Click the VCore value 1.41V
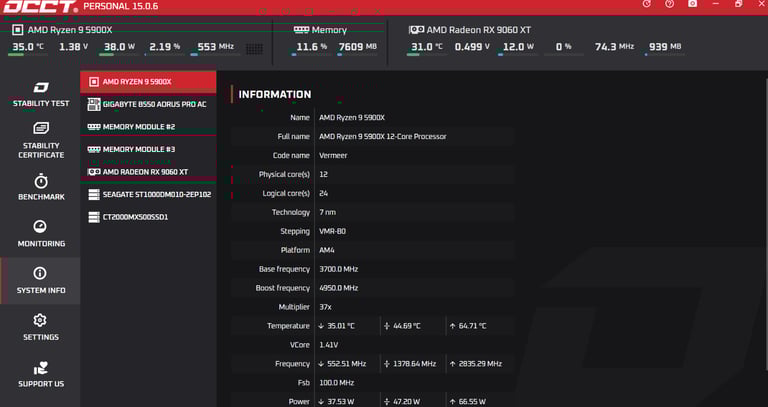Viewport: 768px width, 407px height. tap(329, 345)
